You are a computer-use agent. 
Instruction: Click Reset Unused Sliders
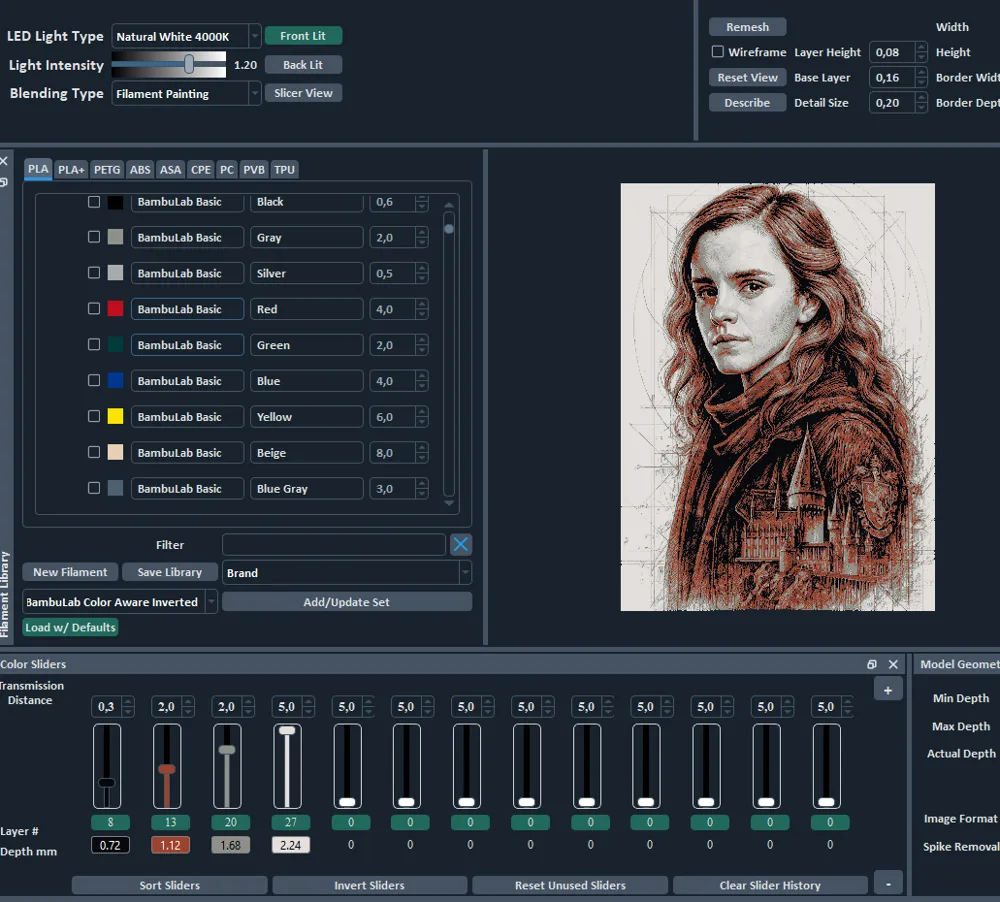[570, 885]
